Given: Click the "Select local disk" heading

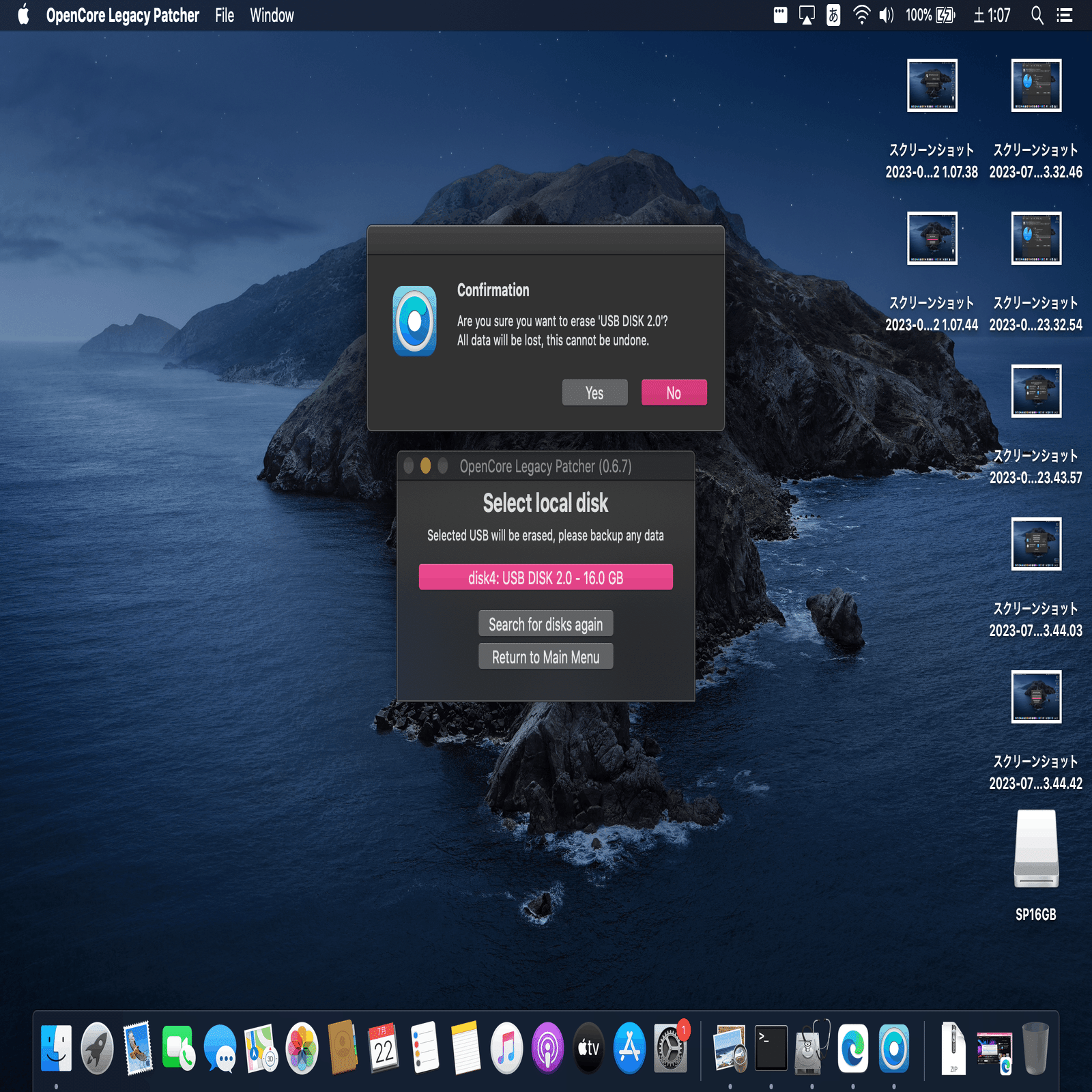Looking at the screenshot, I should click(545, 503).
